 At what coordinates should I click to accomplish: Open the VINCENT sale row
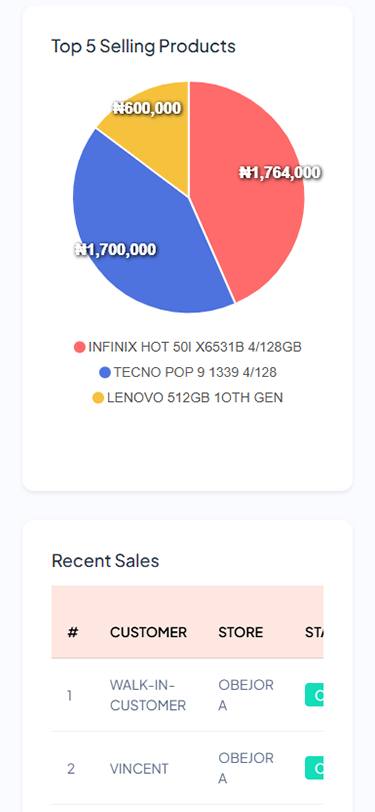click(188, 768)
